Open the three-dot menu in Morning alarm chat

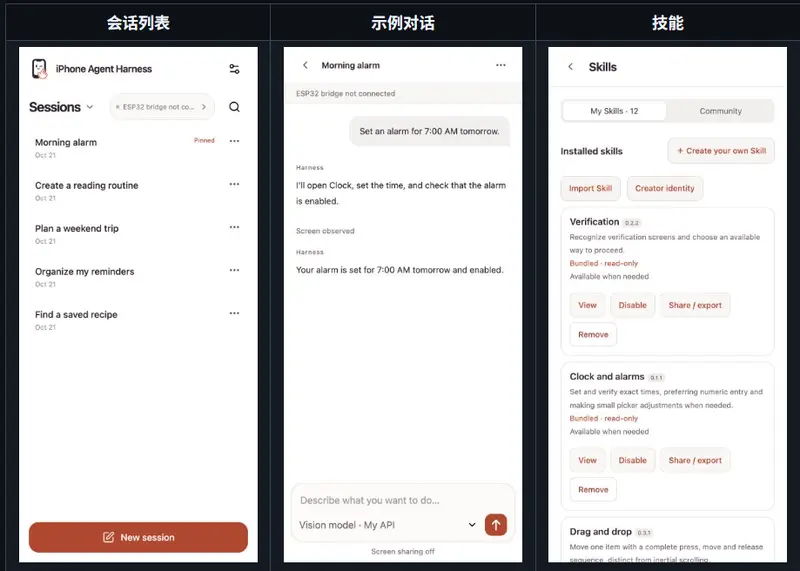click(501, 65)
